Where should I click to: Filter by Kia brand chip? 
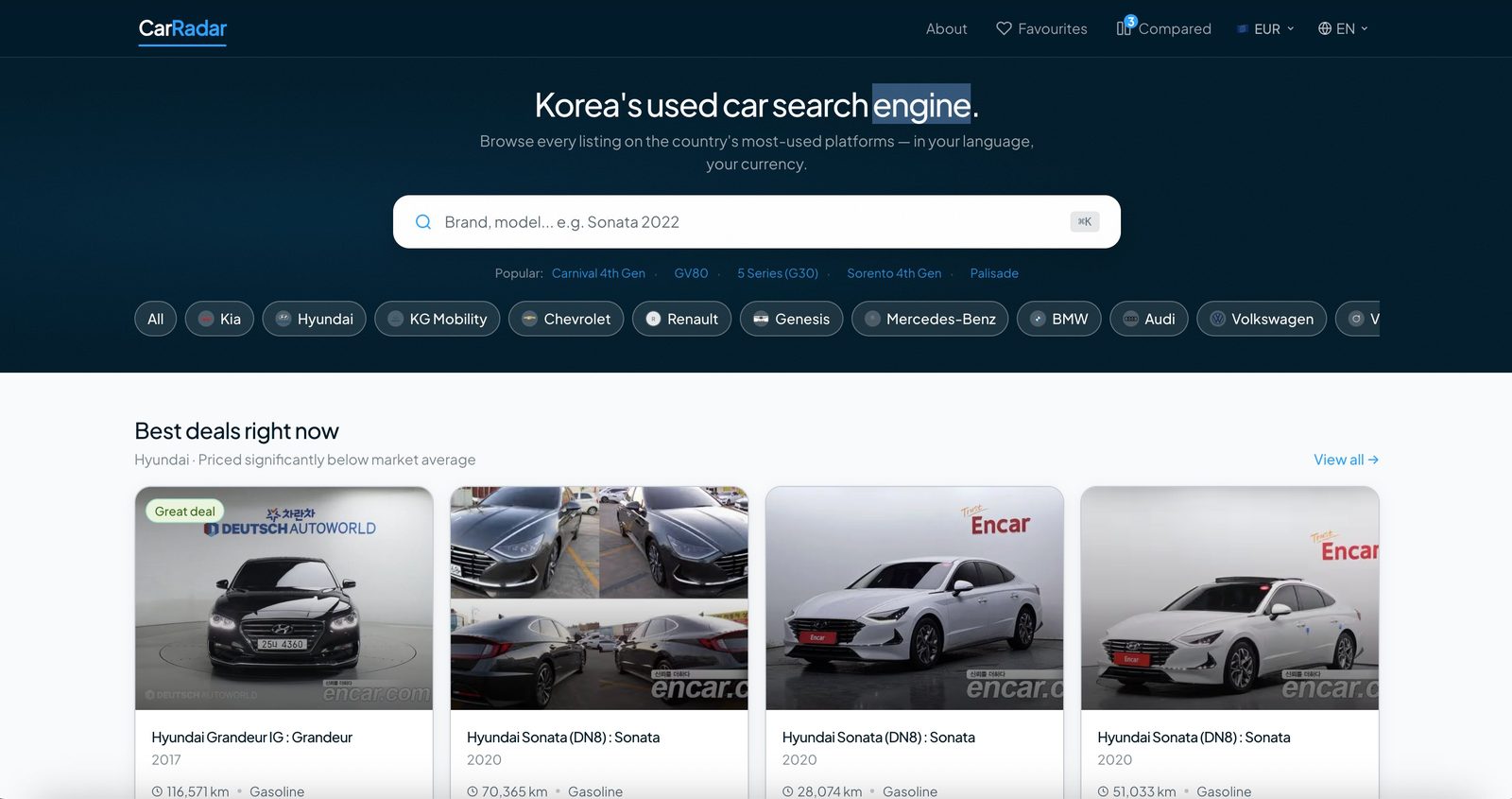pos(219,319)
